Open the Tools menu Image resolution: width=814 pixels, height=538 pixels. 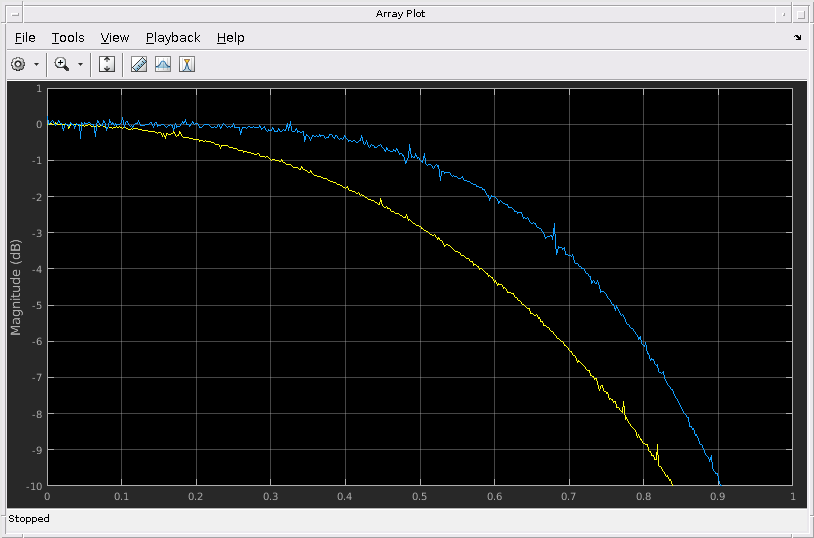tap(68, 38)
